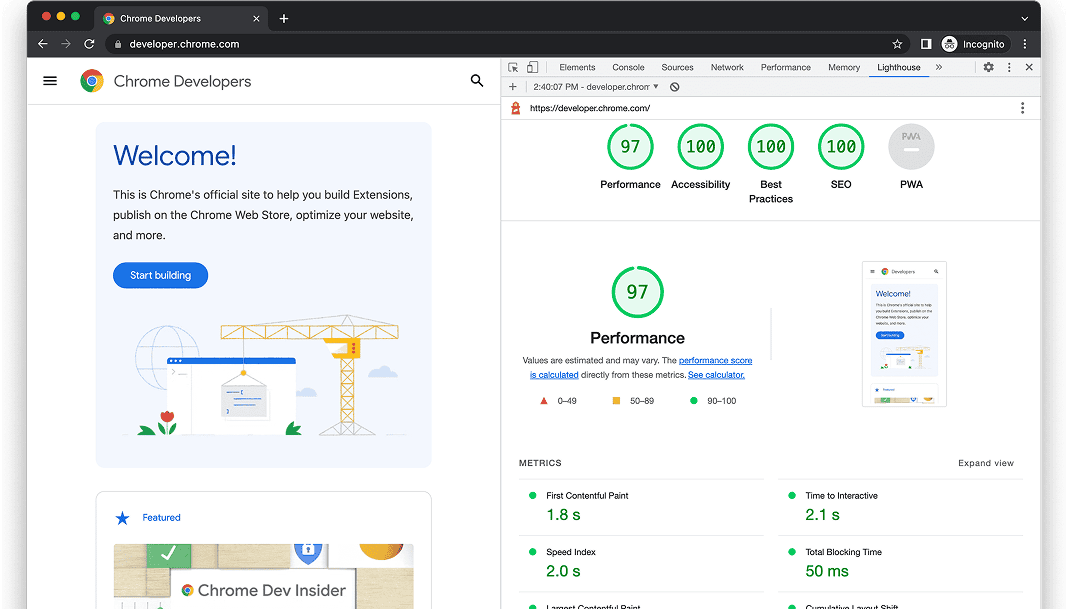The width and height of the screenshot is (1066, 609).
Task: Switch to the Elements tab
Action: pos(577,67)
